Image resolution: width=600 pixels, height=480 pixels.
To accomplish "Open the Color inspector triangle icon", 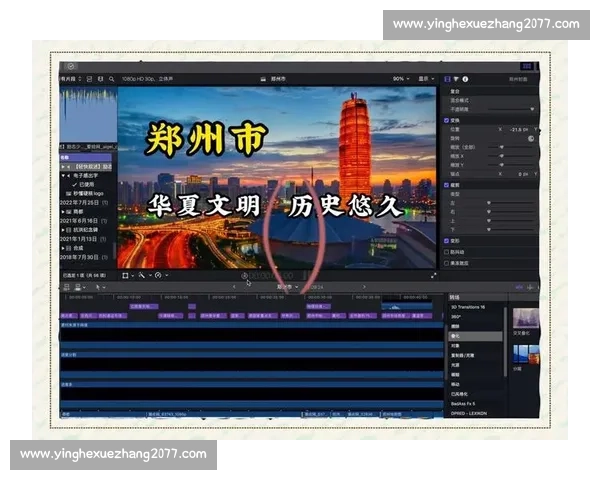I will coord(456,79).
